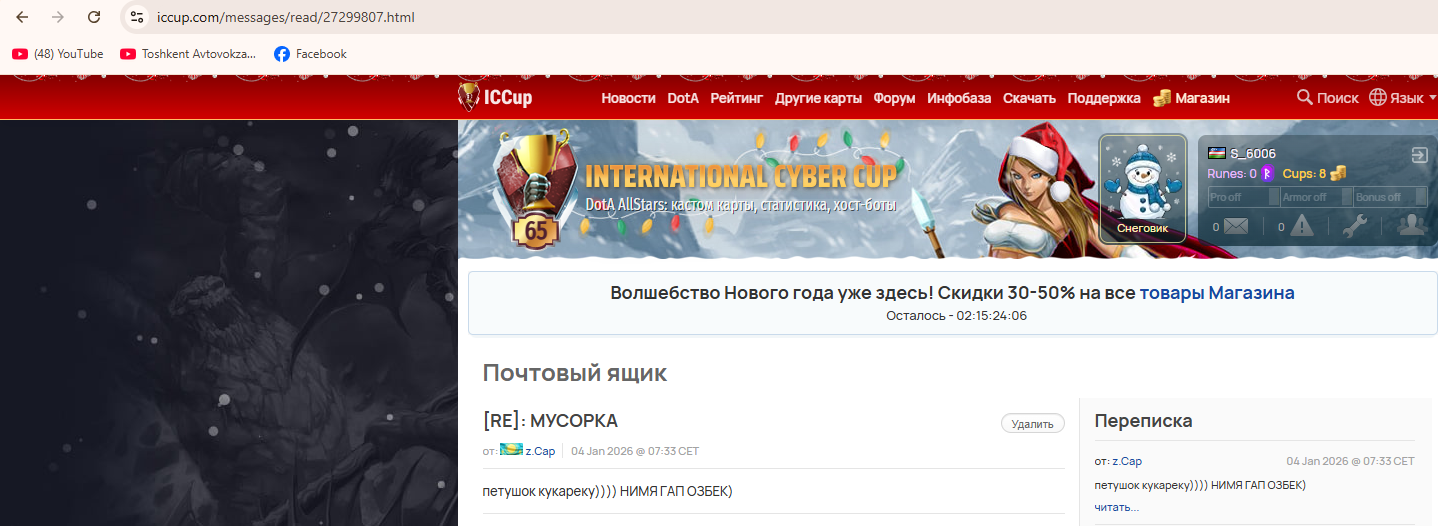
Task: Go to the Форум menu item
Action: pyautogui.click(x=894, y=98)
